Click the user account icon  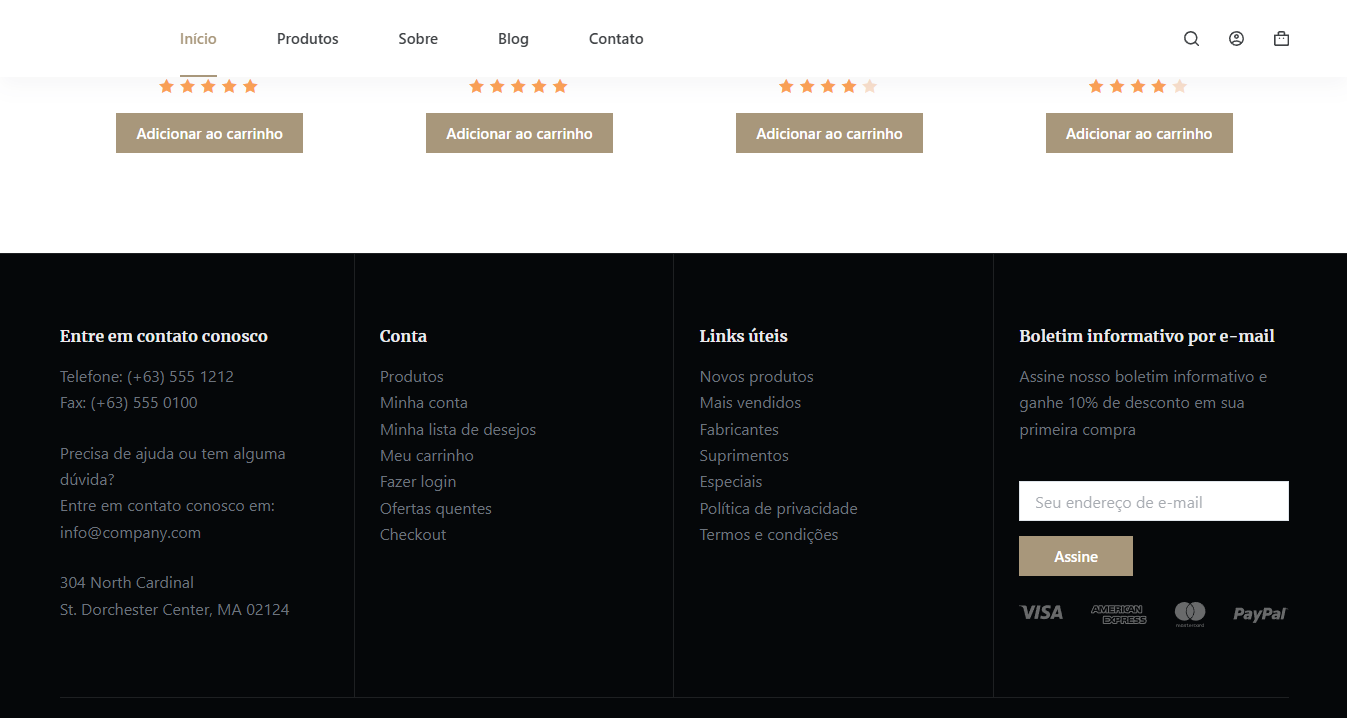1236,39
